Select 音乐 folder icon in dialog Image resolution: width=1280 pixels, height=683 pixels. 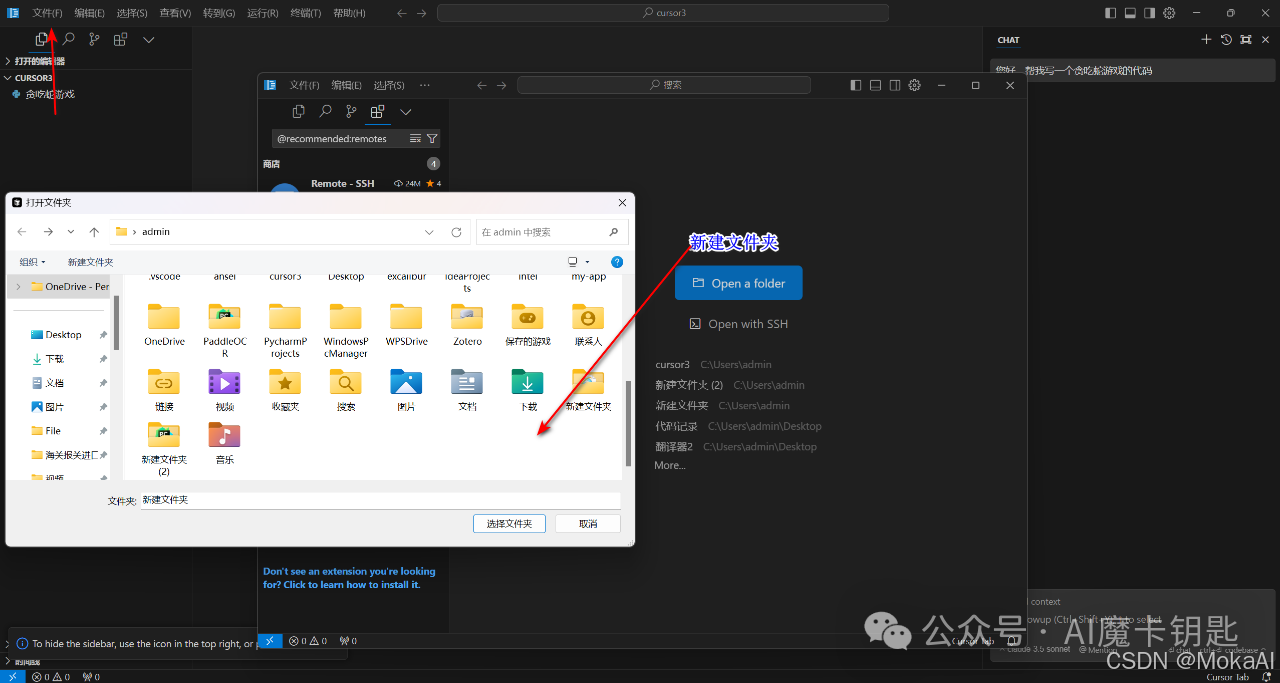(224, 435)
